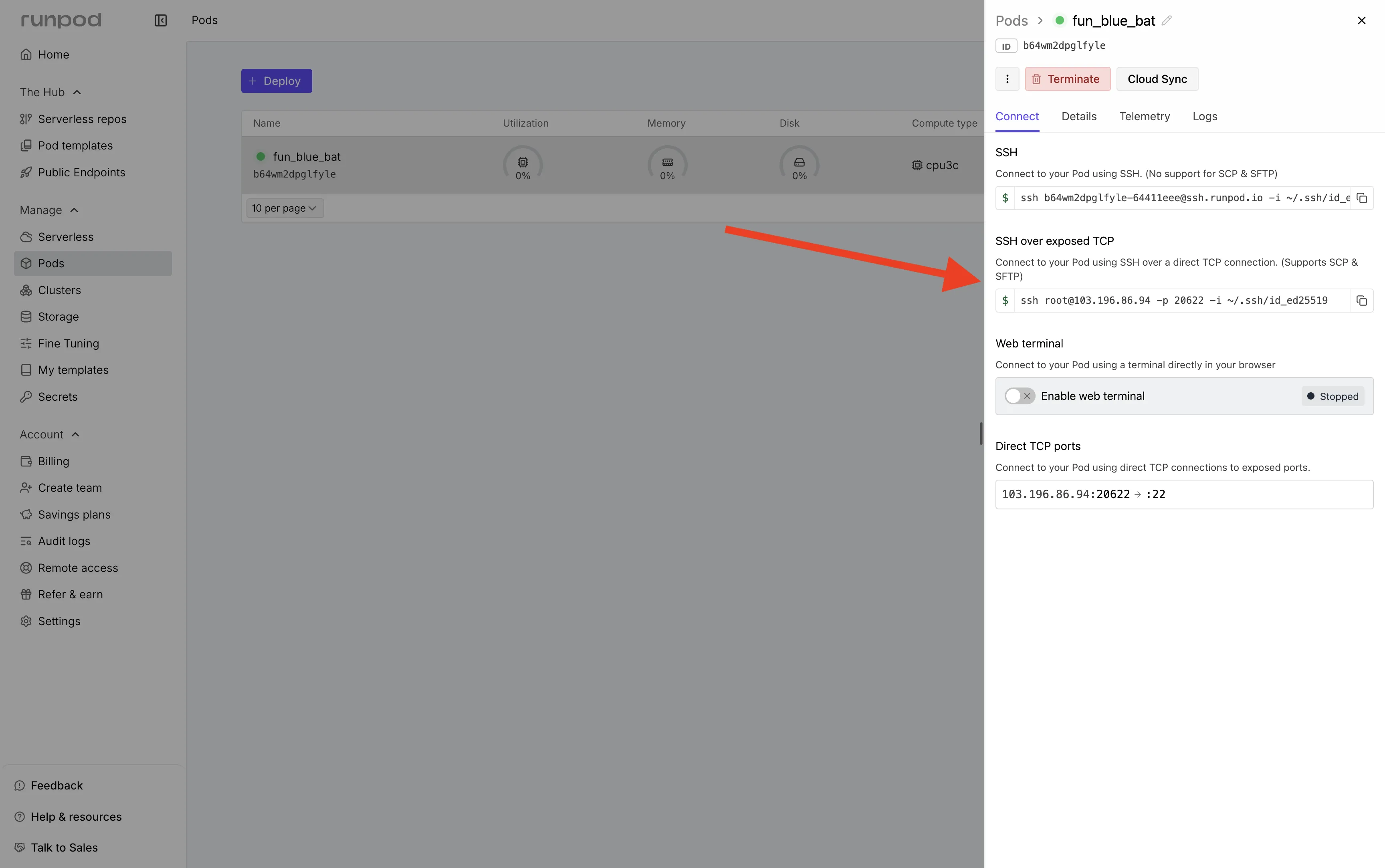This screenshot has height=868, width=1385.
Task: Open Refer & earn
Action: coord(93,595)
